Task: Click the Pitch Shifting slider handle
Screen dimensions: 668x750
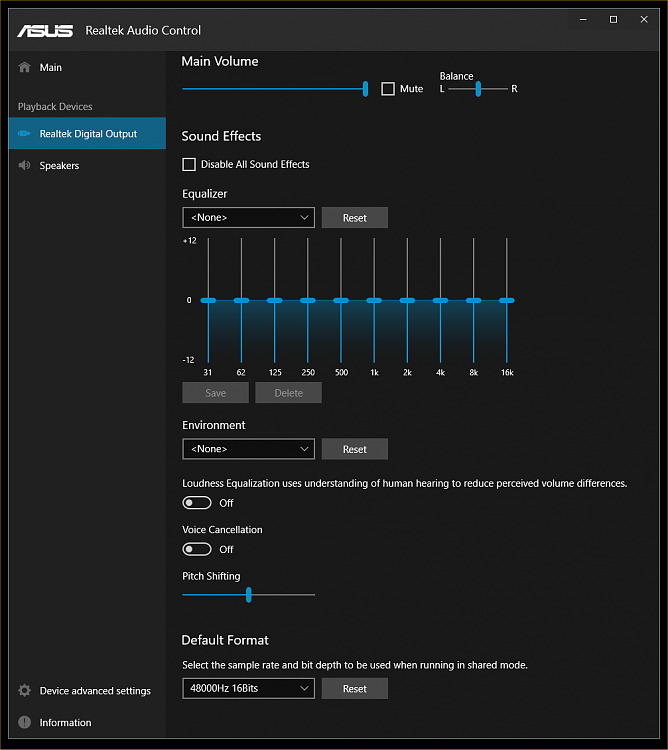Action: (249, 595)
